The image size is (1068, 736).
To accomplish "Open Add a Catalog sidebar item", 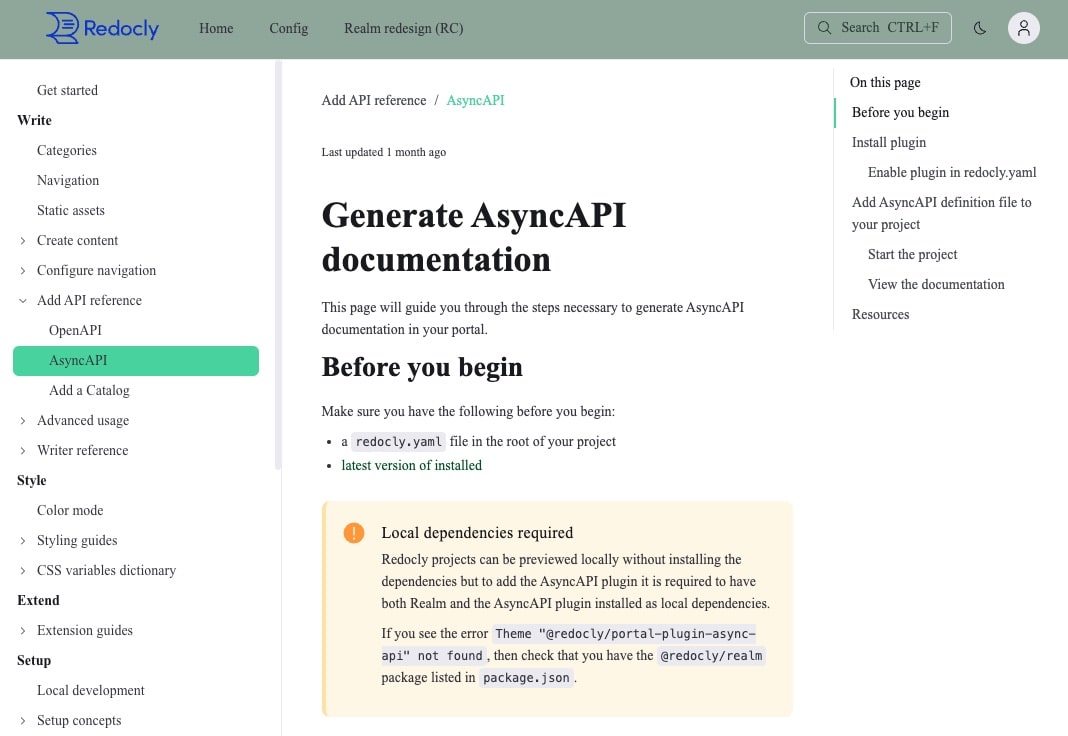I will click(x=89, y=391).
